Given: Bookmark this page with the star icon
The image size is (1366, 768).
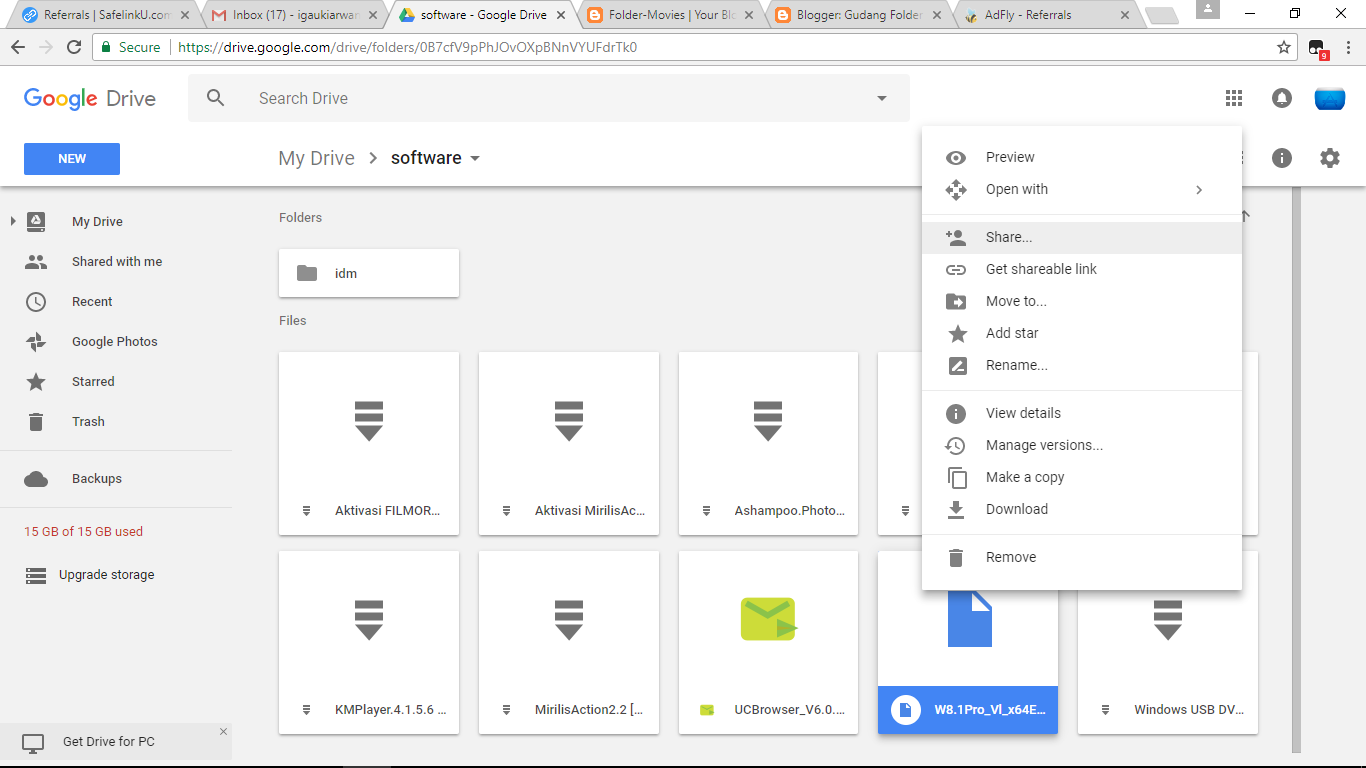Looking at the screenshot, I should pos(1284,47).
